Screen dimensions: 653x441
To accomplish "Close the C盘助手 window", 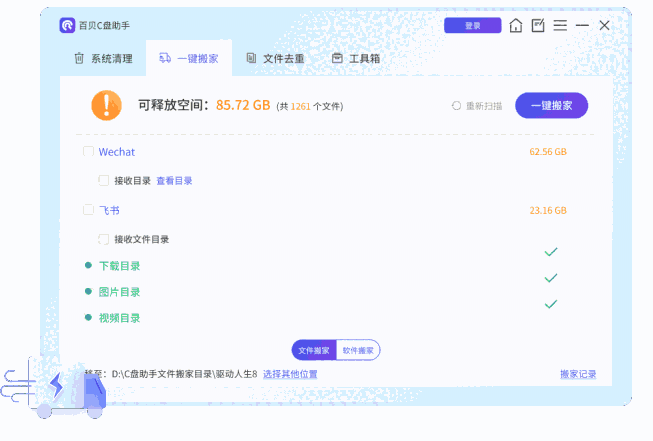I will click(x=604, y=25).
